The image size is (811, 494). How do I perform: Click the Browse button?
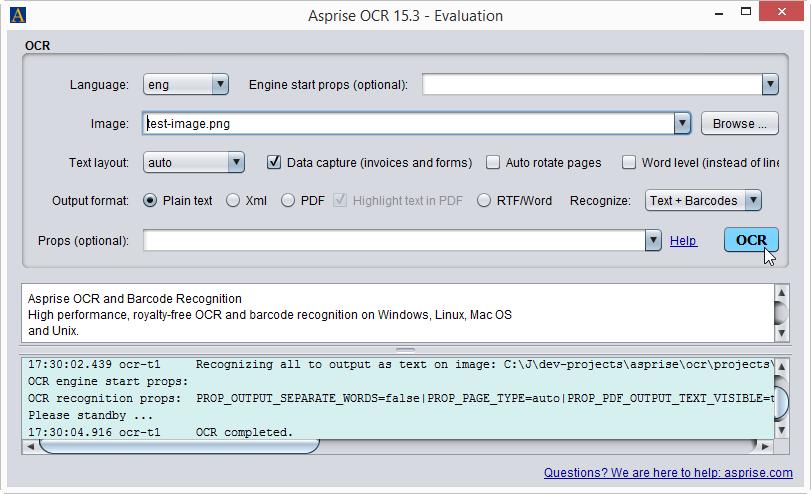coord(740,124)
